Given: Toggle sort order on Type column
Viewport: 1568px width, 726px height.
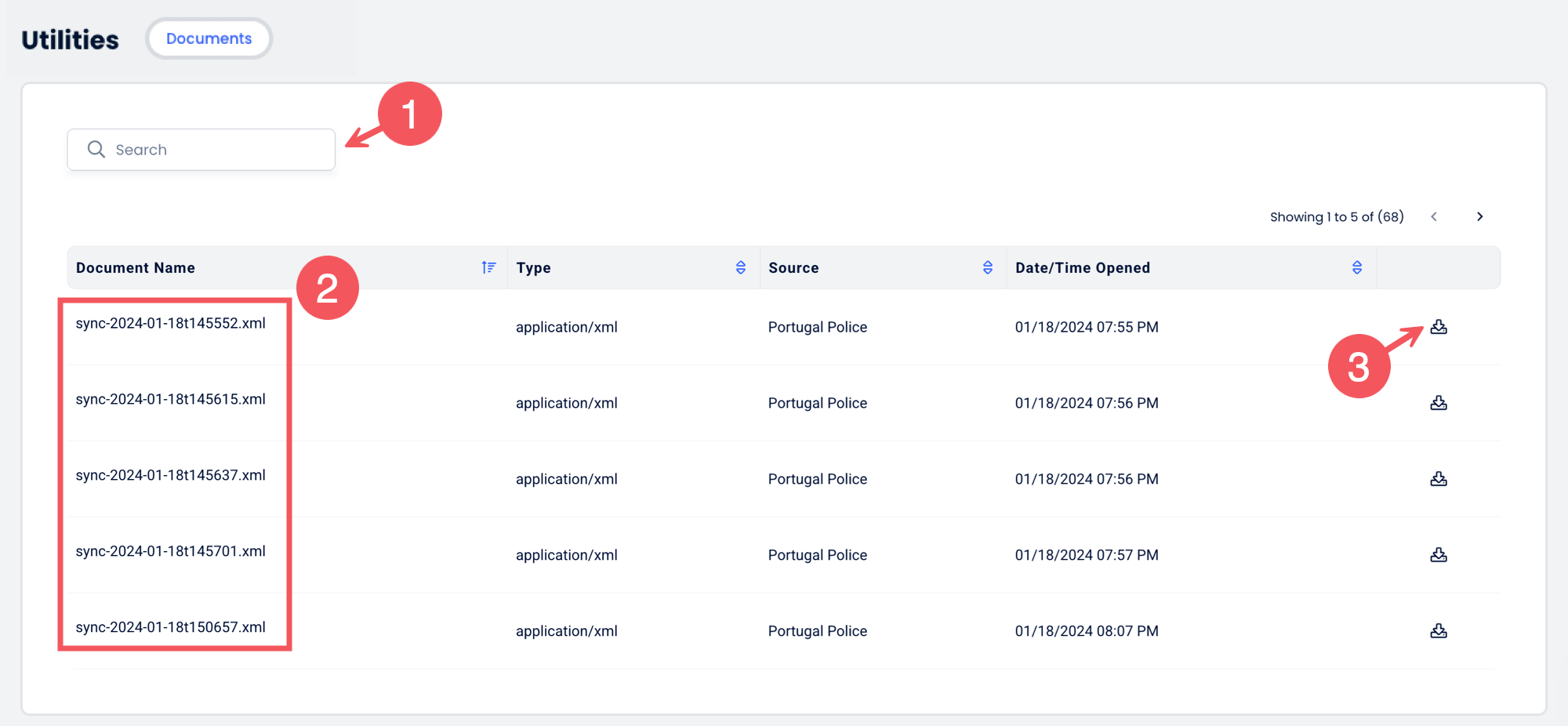Looking at the screenshot, I should pos(740,267).
